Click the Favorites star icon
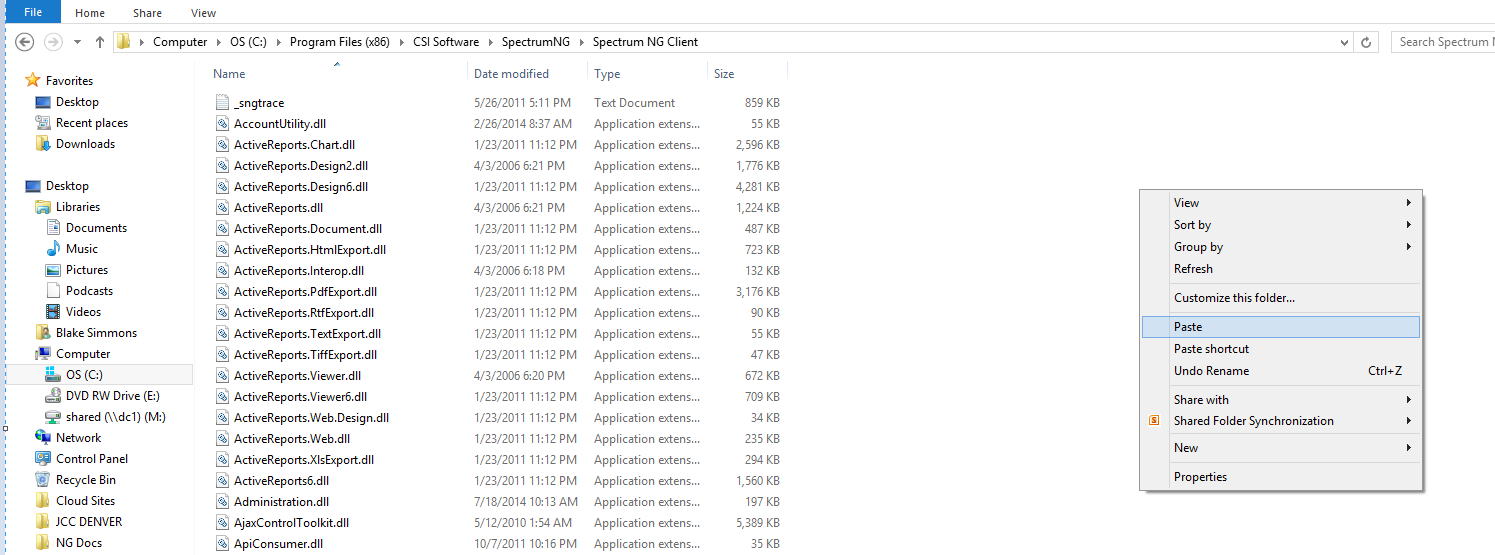 click(33, 81)
